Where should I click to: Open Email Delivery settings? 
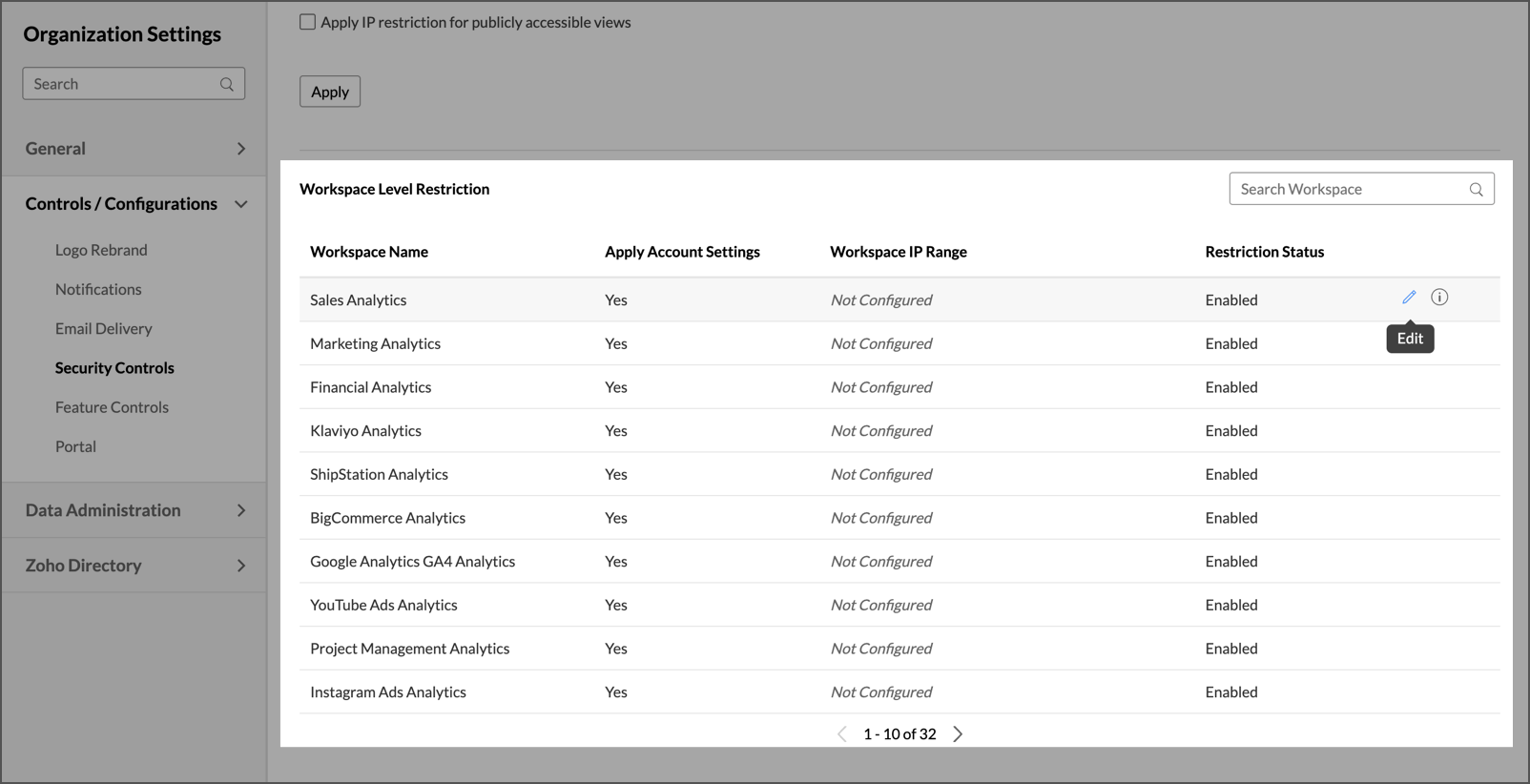(103, 328)
